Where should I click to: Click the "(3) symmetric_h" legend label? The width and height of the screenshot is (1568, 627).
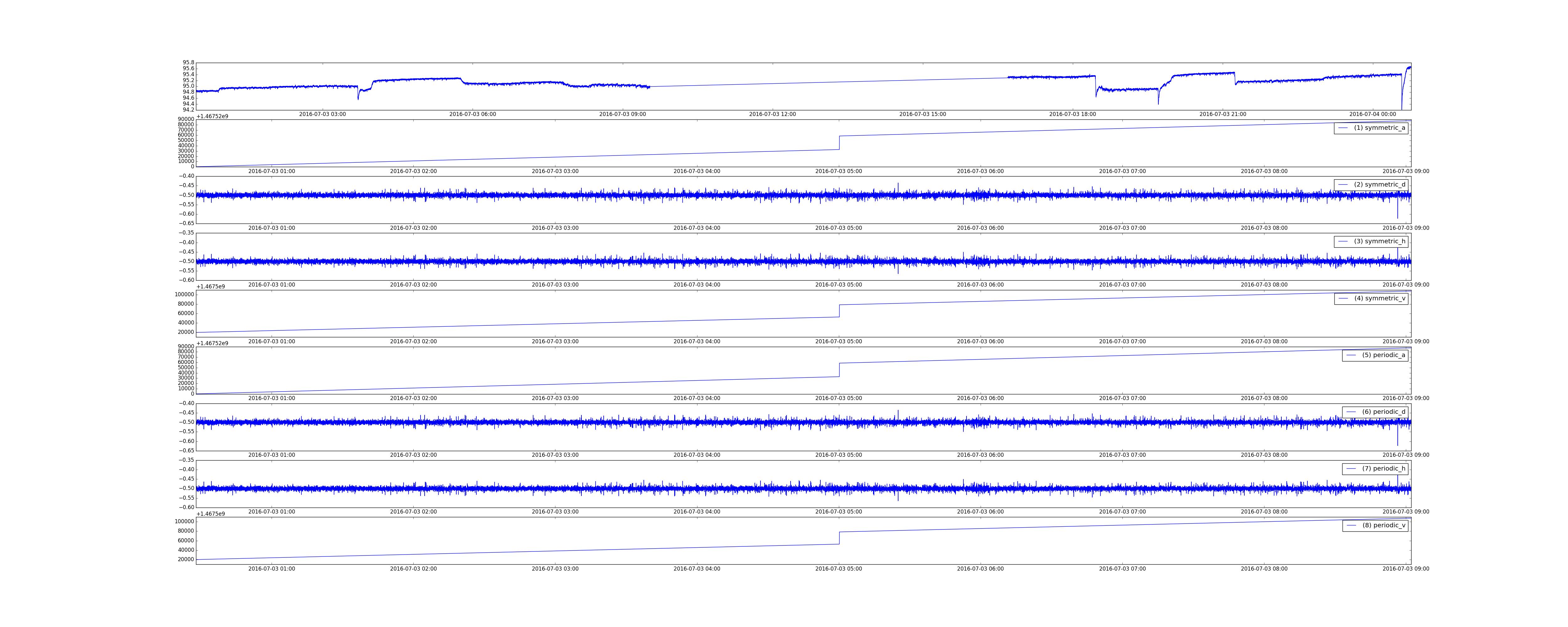point(1379,241)
